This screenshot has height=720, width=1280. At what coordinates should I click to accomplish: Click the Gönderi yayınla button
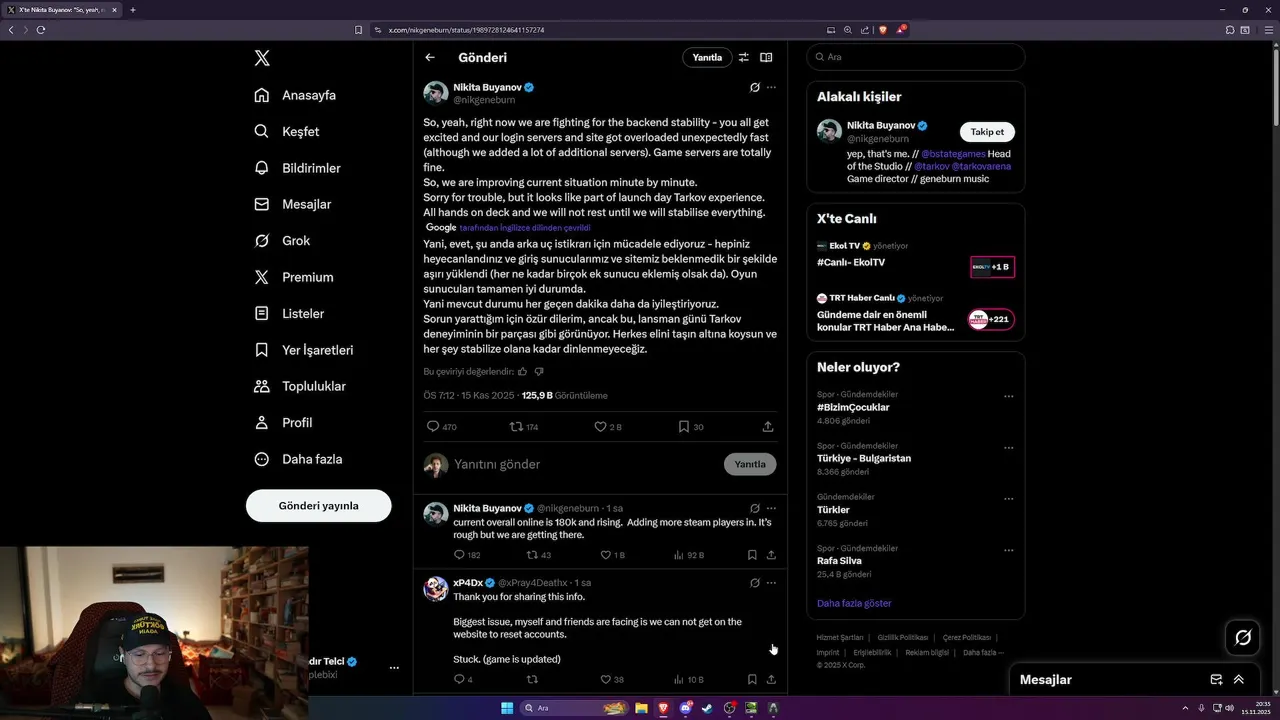318,505
